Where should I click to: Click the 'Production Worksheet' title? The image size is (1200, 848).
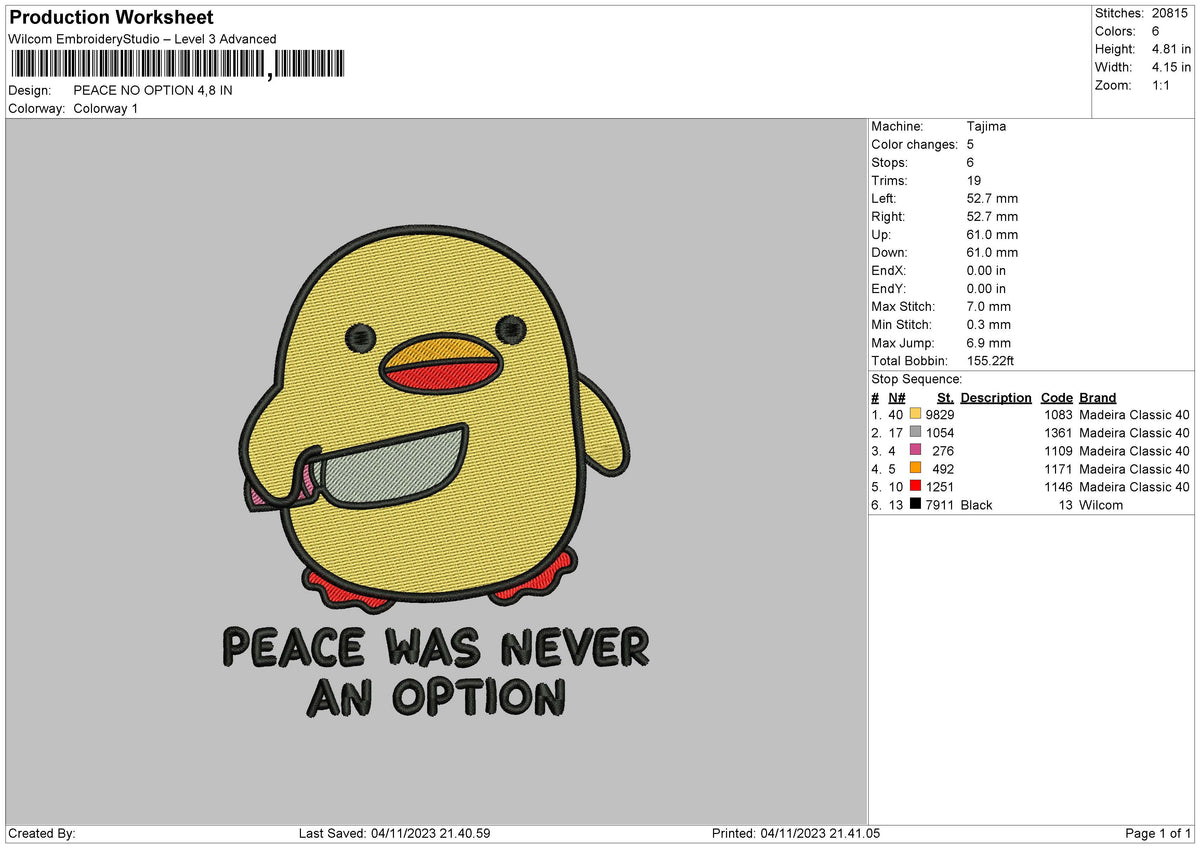pos(111,18)
